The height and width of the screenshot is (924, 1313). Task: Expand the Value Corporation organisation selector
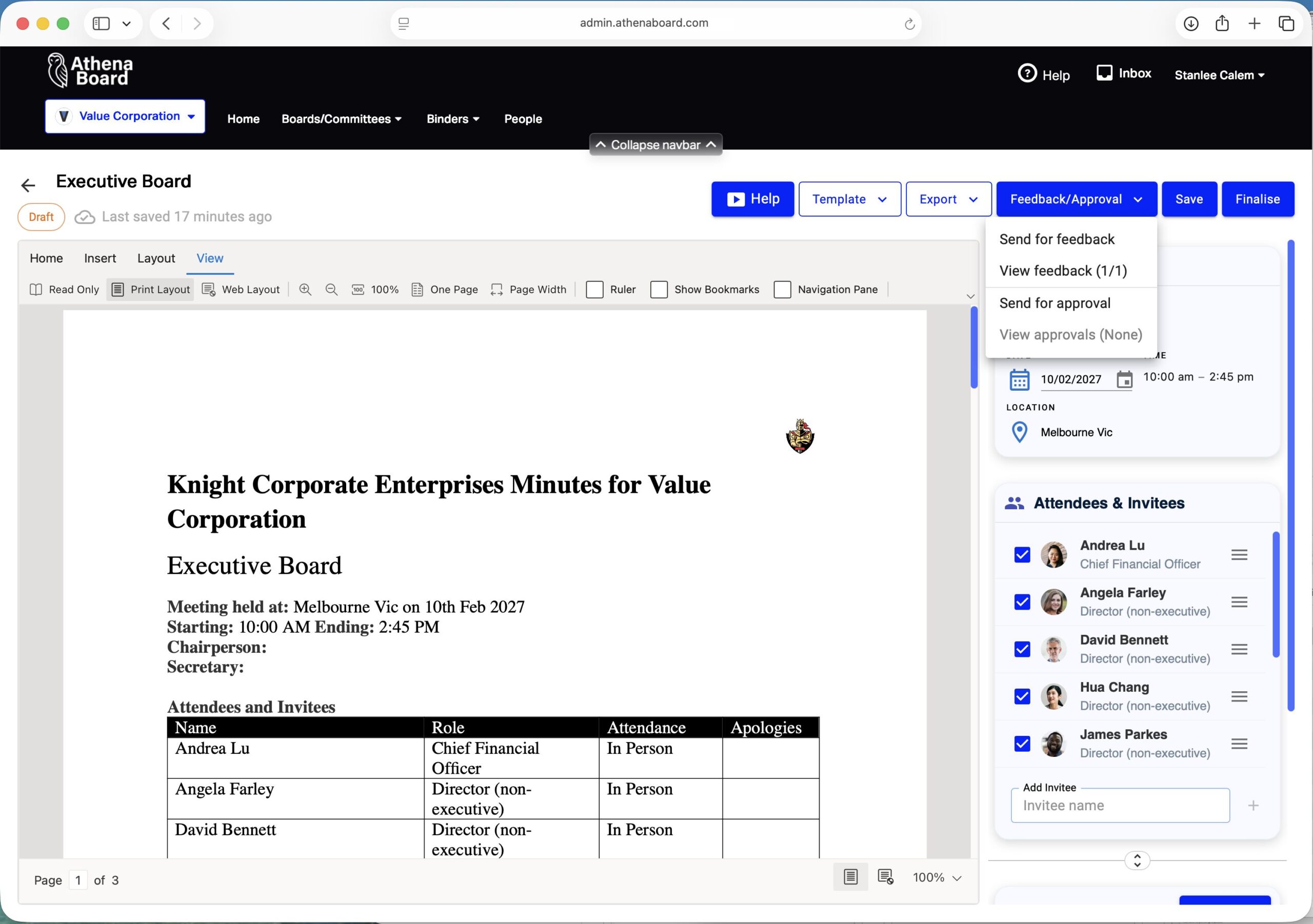click(125, 116)
